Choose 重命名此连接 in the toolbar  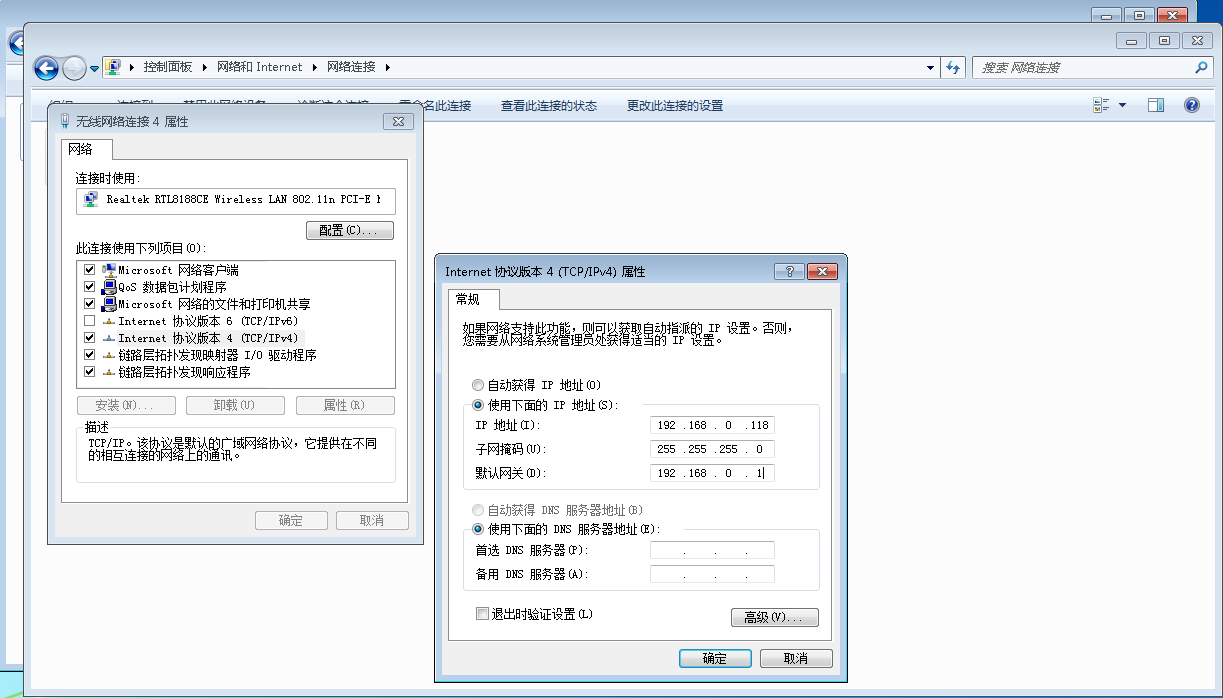pyautogui.click(x=434, y=105)
